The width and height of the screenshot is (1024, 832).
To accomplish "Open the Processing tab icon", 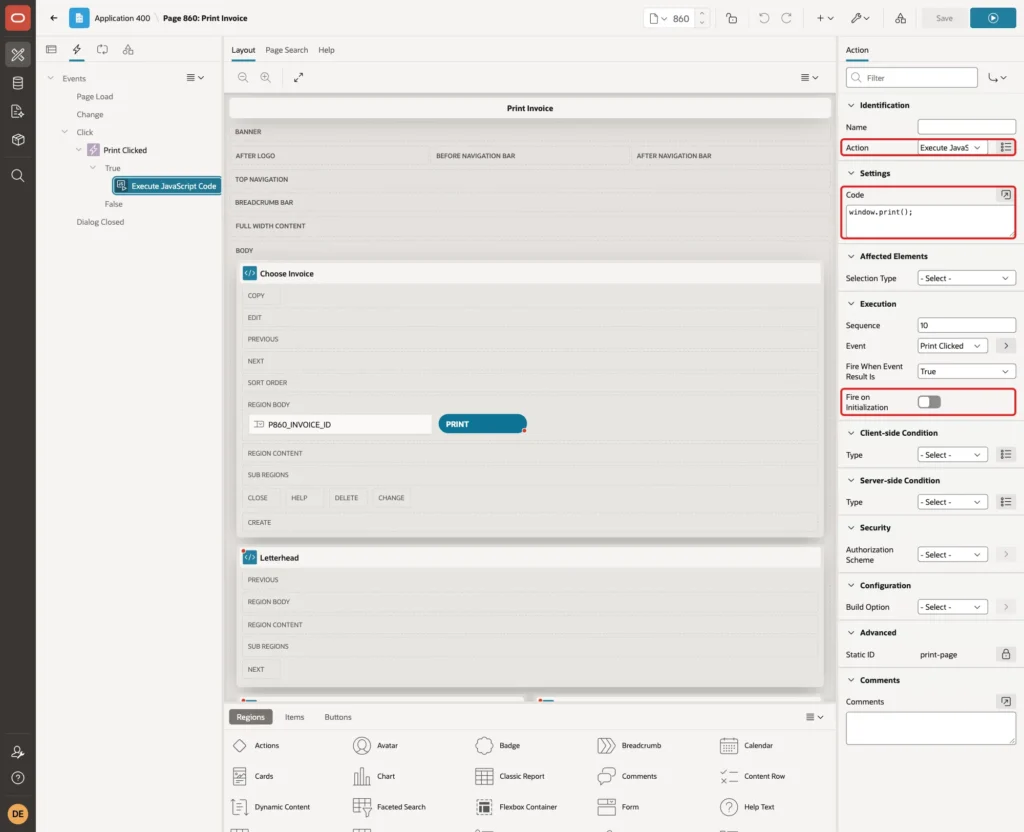I will pyautogui.click(x=103, y=50).
